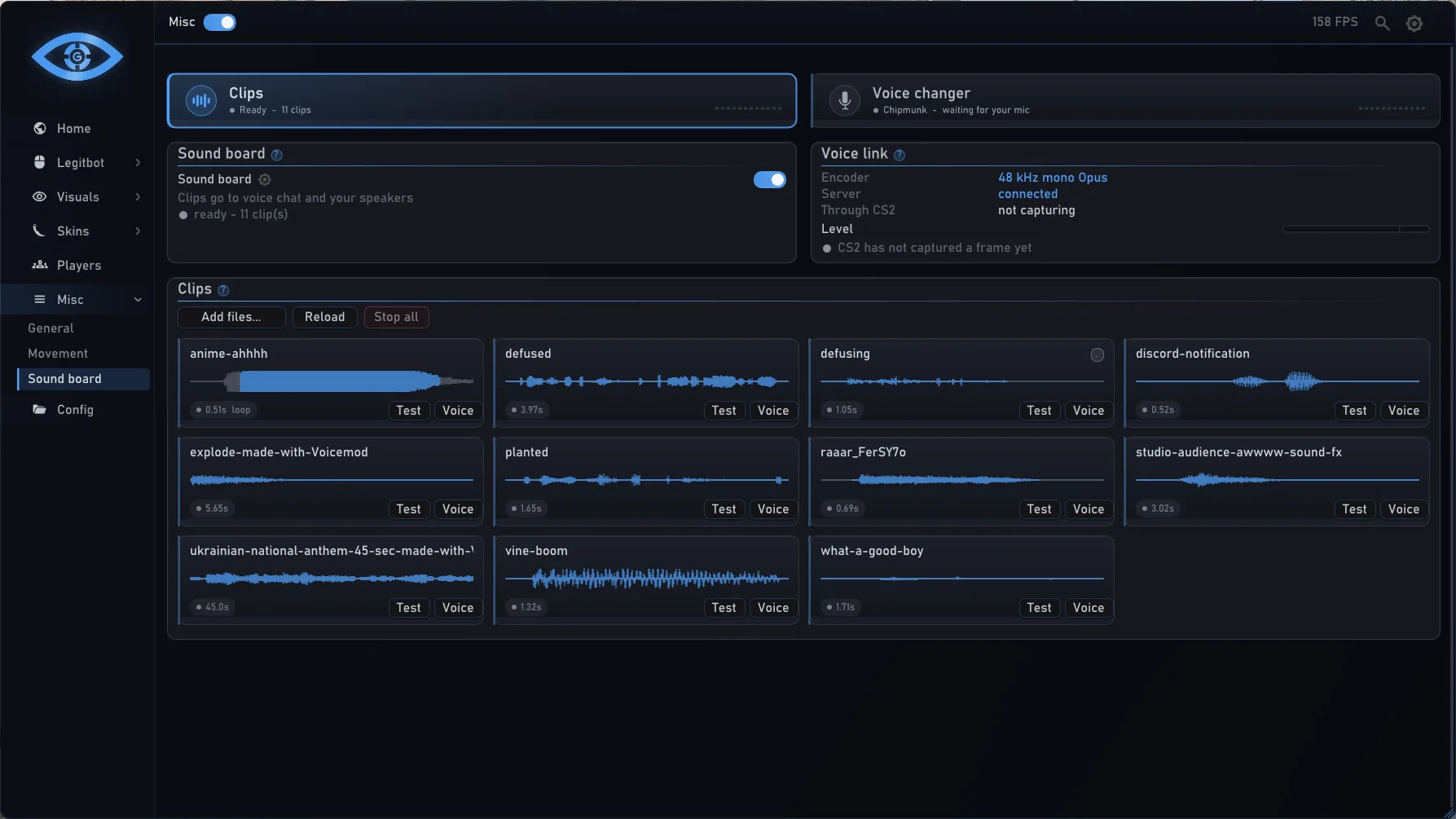Image resolution: width=1456 pixels, height=819 pixels.
Task: Select the General sub-item
Action: click(x=83, y=328)
